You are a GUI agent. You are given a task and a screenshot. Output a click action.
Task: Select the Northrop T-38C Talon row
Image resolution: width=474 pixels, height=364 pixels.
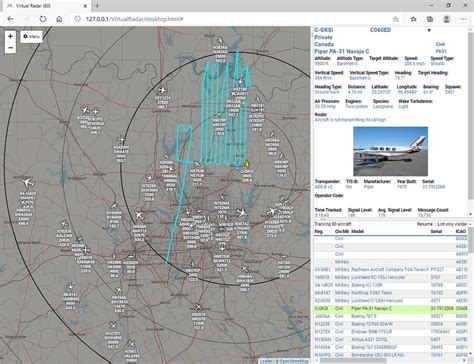click(x=391, y=293)
